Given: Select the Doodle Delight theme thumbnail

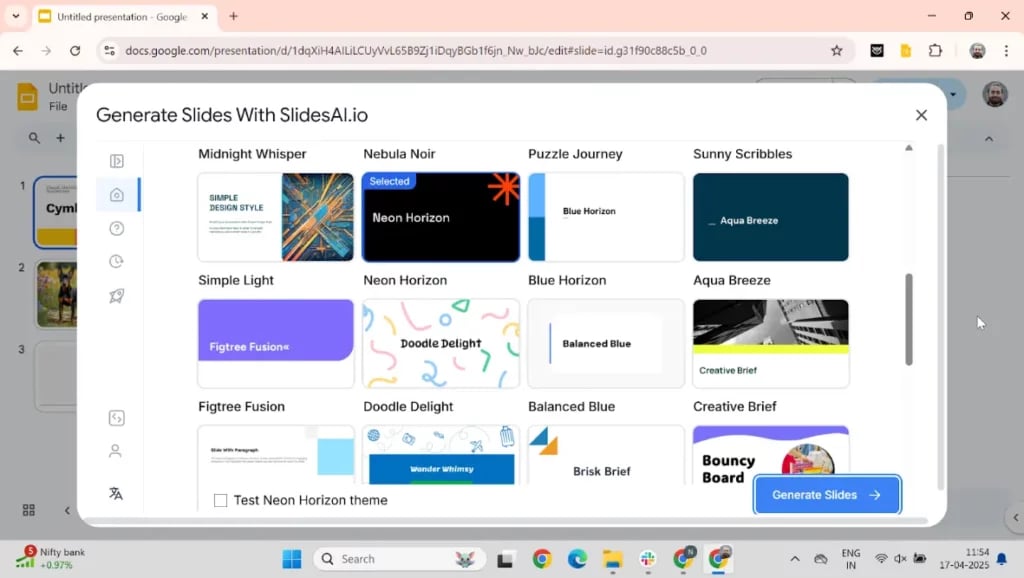Looking at the screenshot, I should point(441,343).
